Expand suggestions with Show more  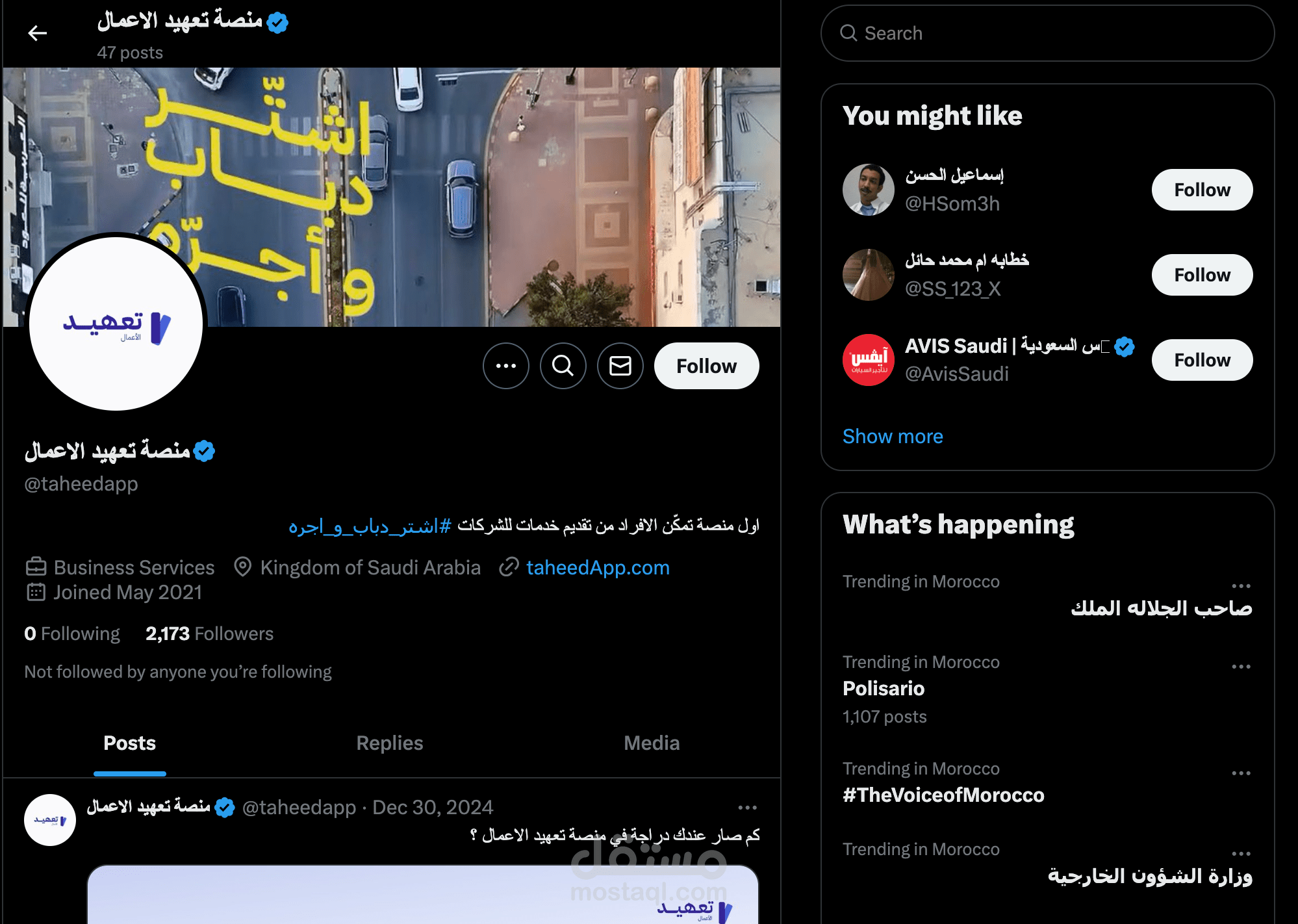(893, 436)
